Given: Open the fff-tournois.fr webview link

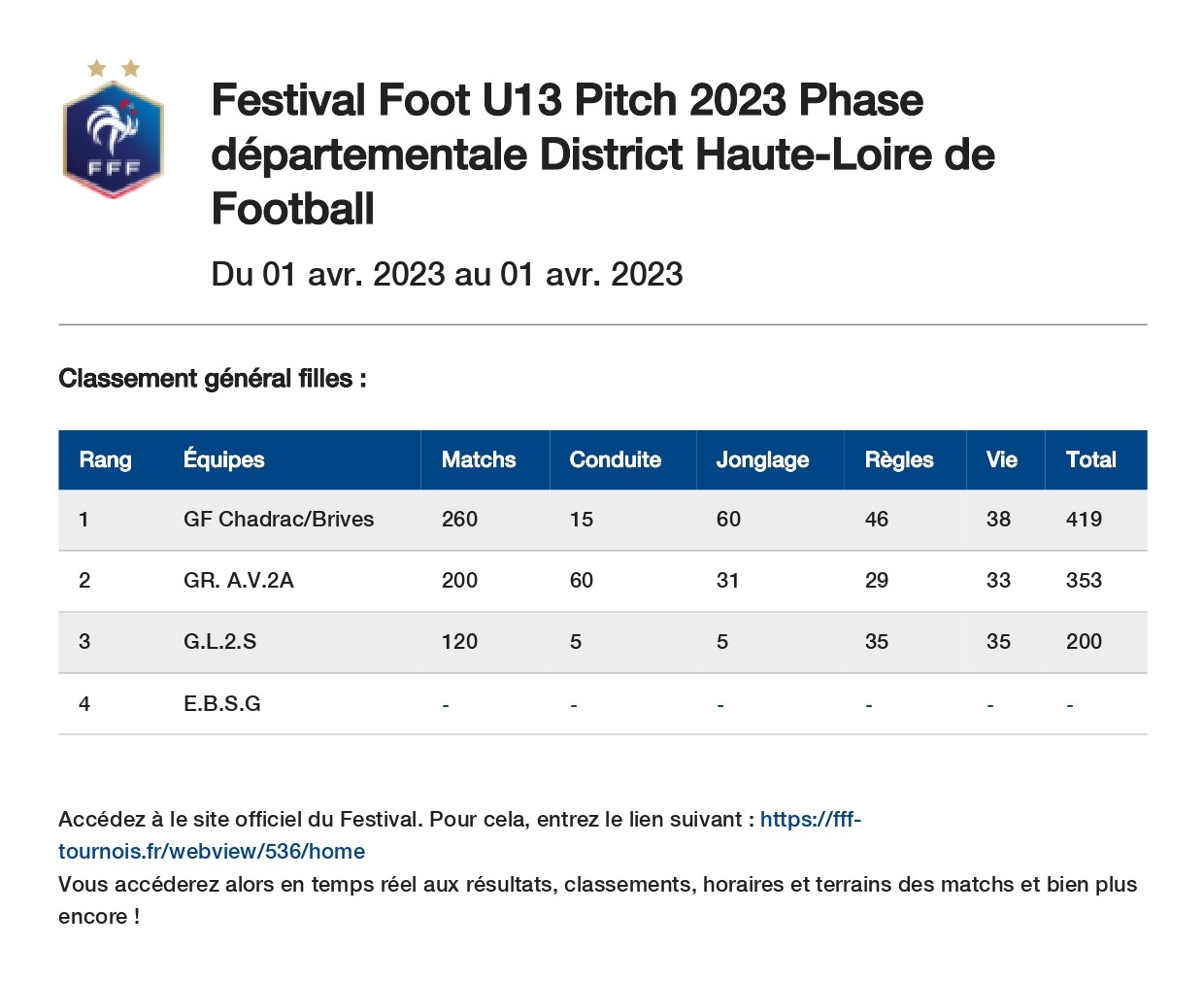Looking at the screenshot, I should tap(459, 835).
